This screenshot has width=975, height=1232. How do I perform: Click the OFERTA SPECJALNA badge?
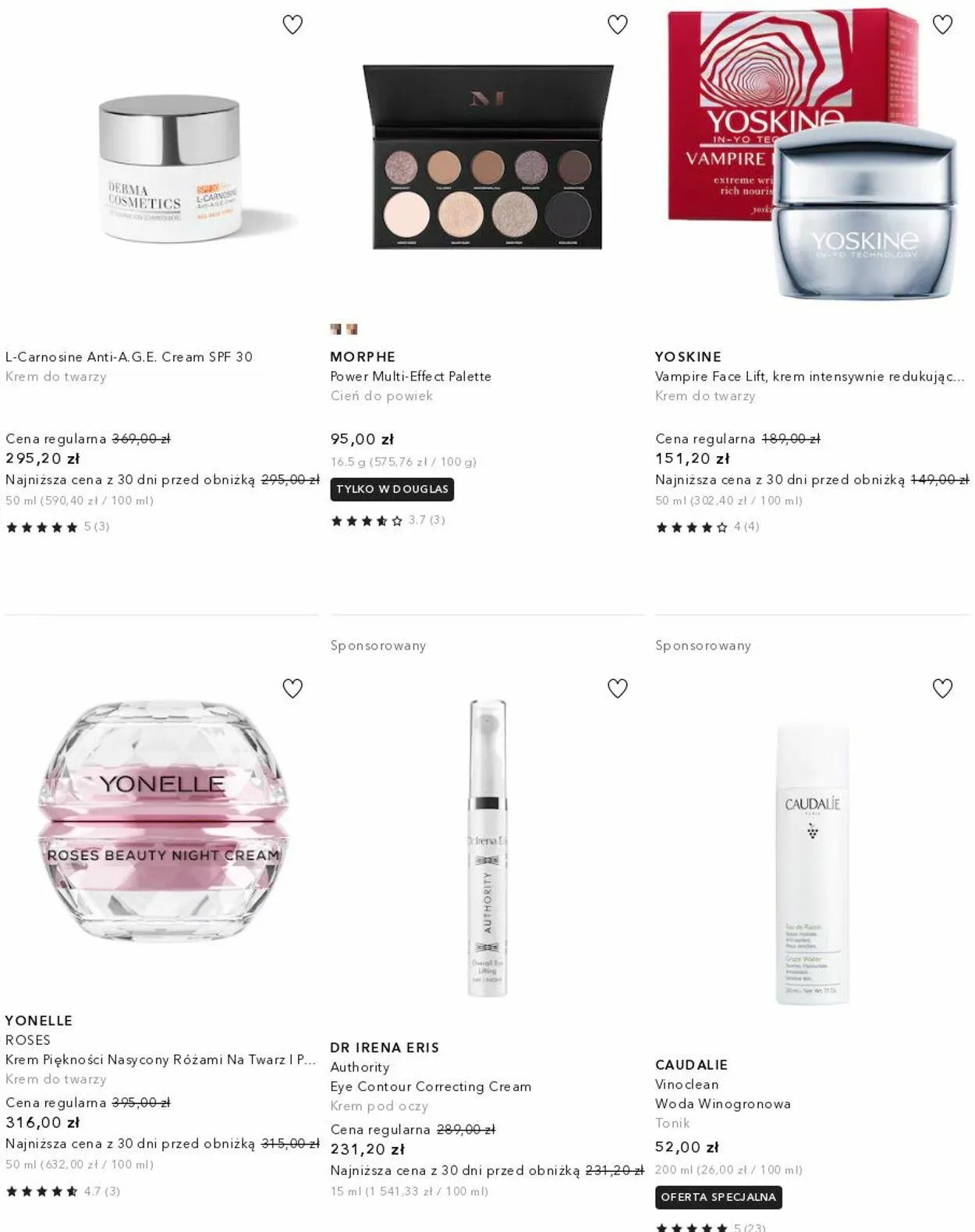point(718,1197)
